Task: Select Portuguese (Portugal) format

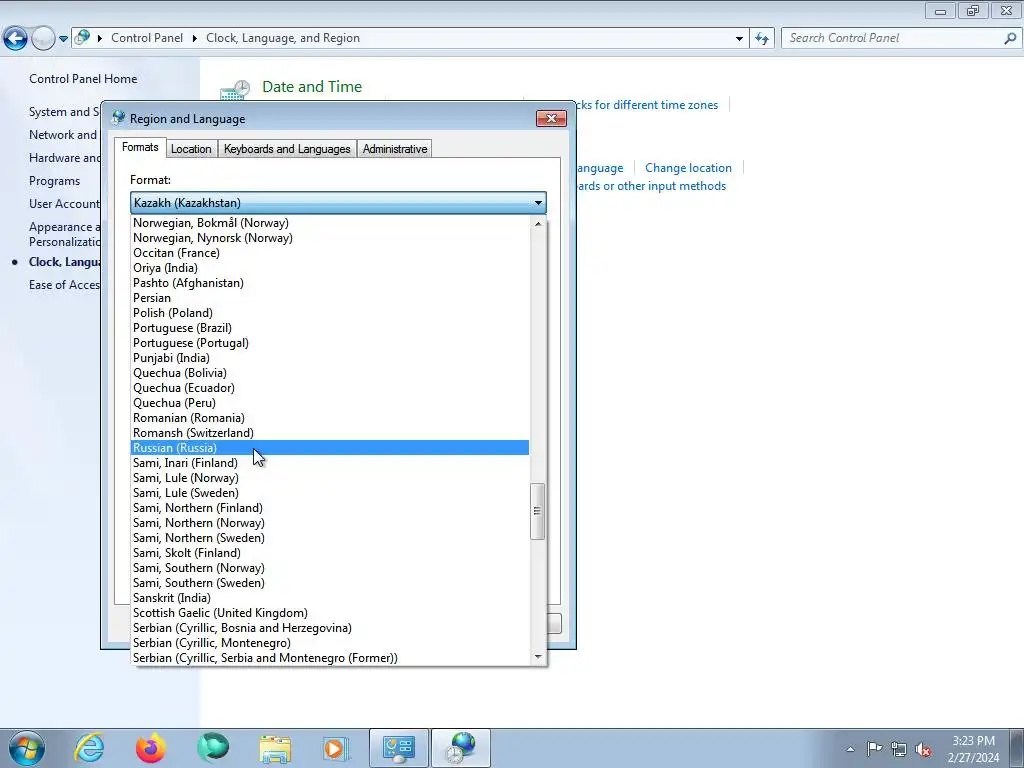Action: pyautogui.click(x=330, y=343)
